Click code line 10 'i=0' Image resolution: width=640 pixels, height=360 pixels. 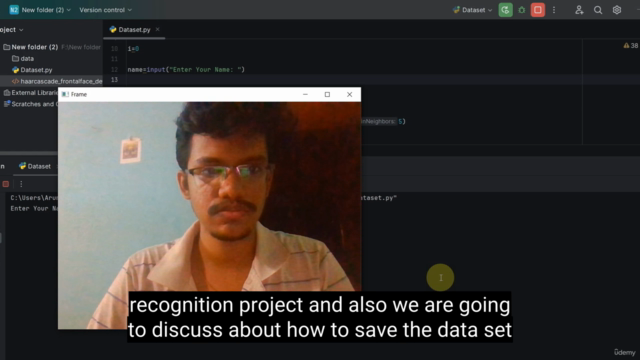coord(133,49)
